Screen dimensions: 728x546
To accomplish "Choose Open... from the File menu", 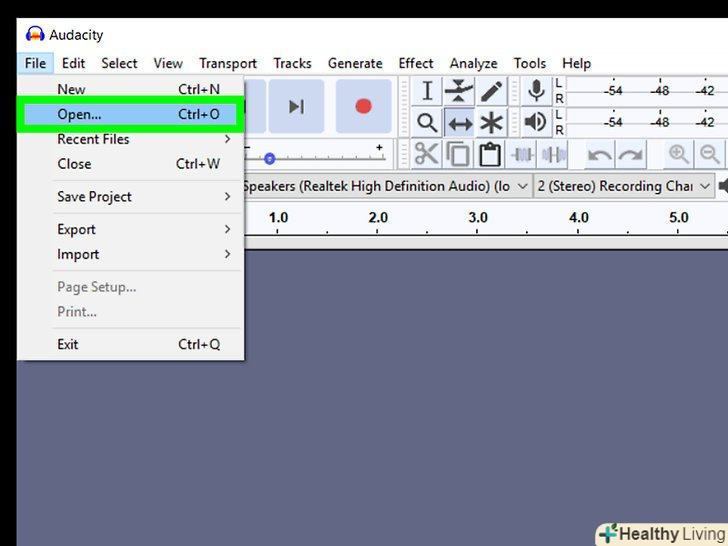I will coord(130,114).
